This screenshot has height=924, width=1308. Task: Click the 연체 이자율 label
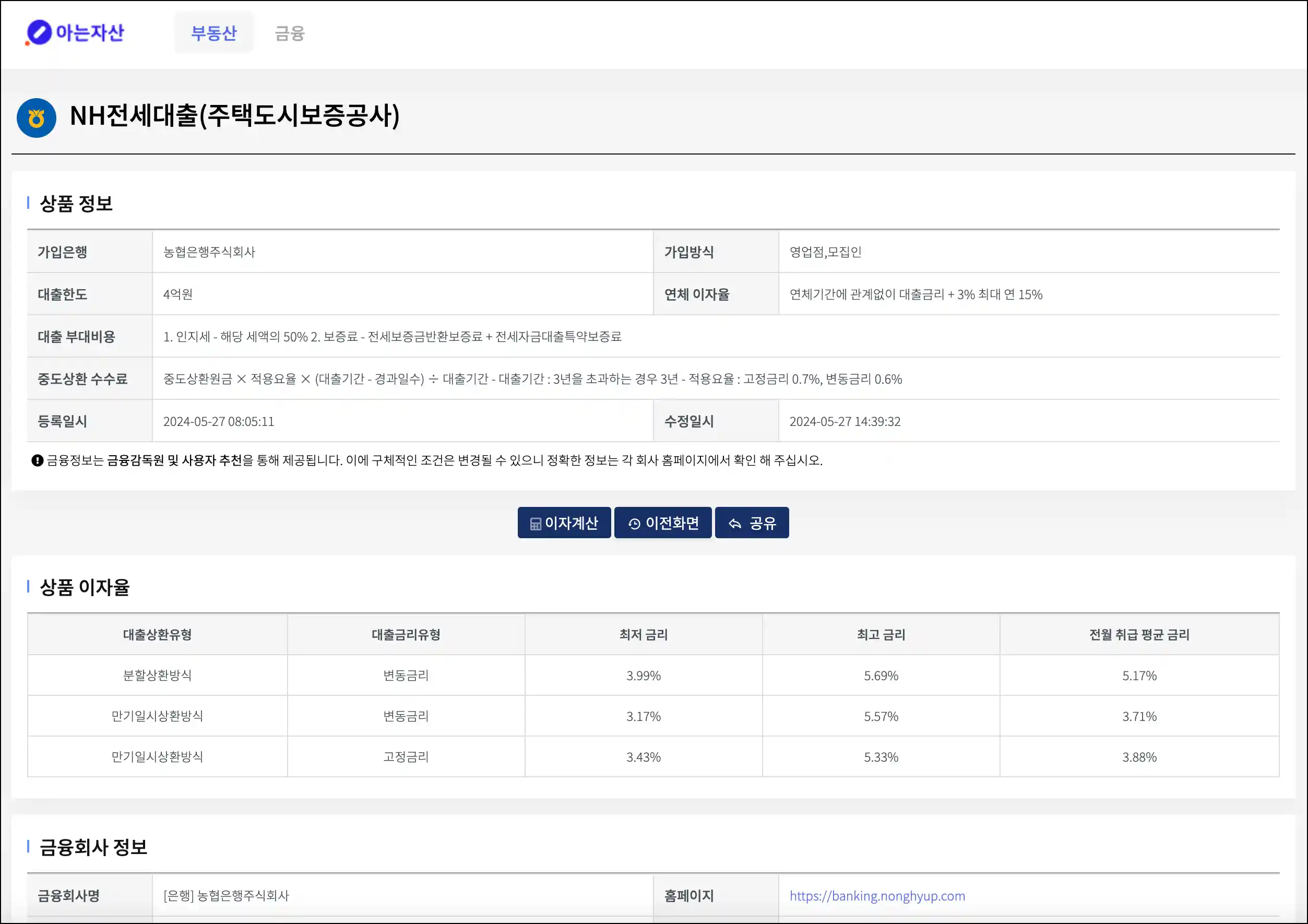[697, 294]
